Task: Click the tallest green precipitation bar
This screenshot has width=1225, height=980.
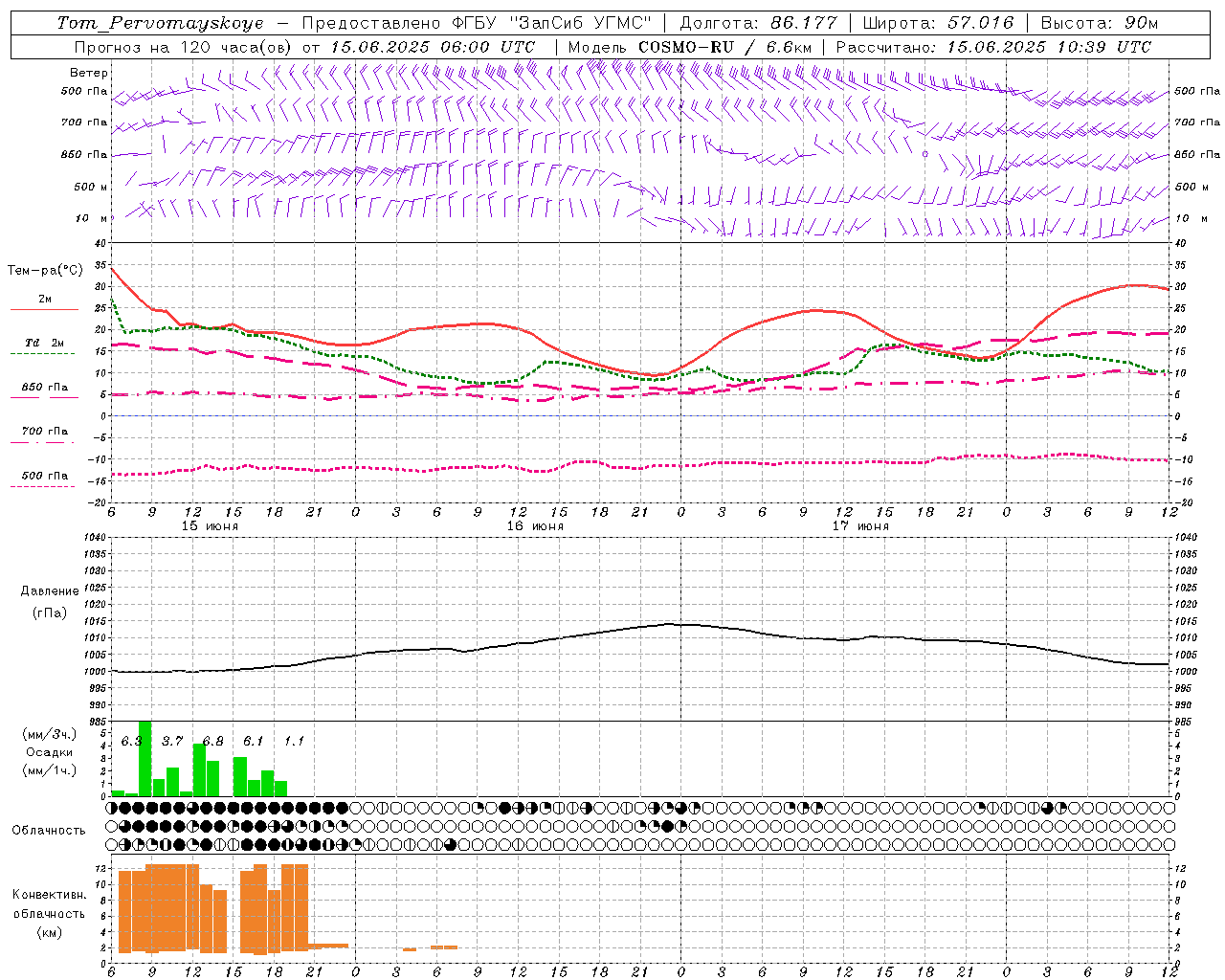Action: (x=145, y=758)
